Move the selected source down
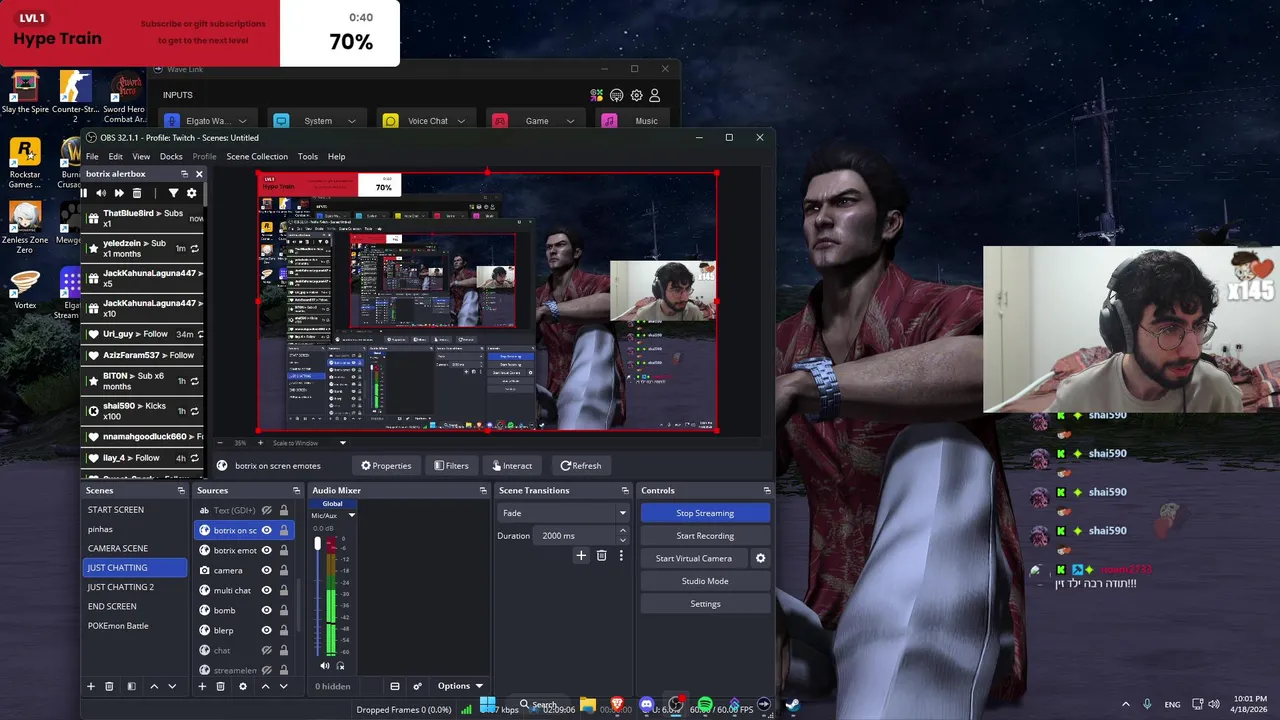 [x=283, y=686]
